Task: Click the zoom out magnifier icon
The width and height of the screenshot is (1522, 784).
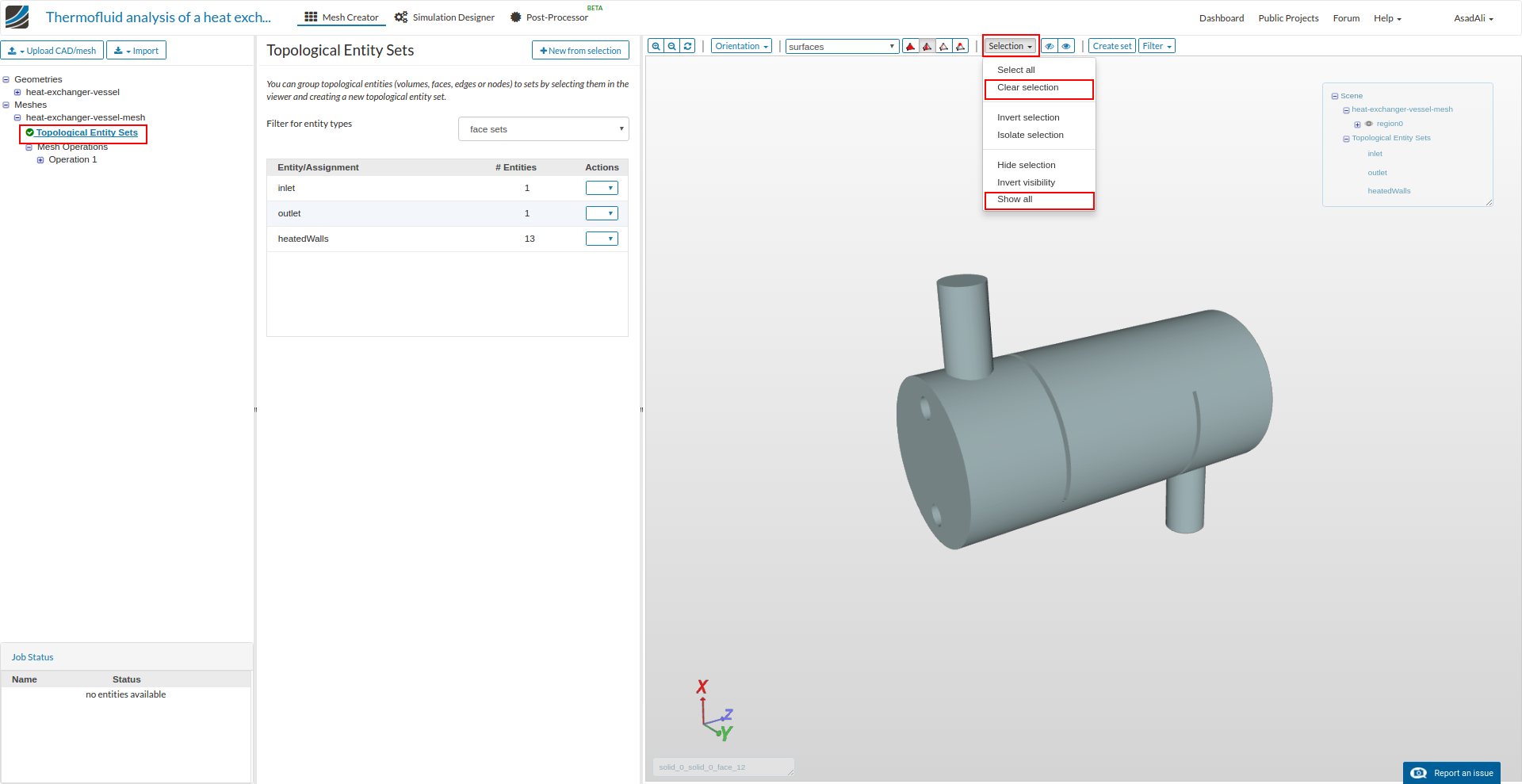Action: point(671,46)
